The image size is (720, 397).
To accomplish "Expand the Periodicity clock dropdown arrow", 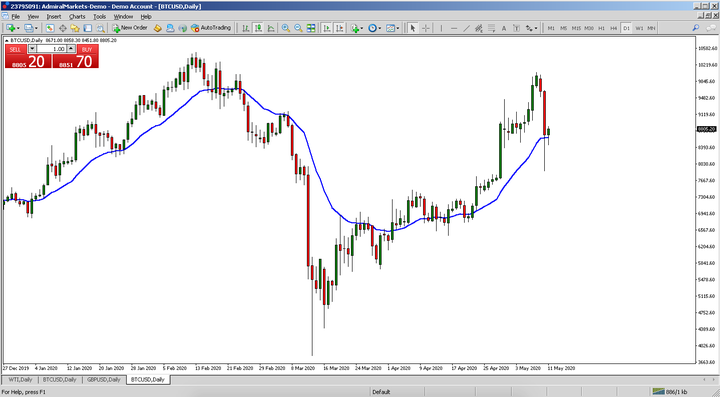I will click(x=380, y=28).
